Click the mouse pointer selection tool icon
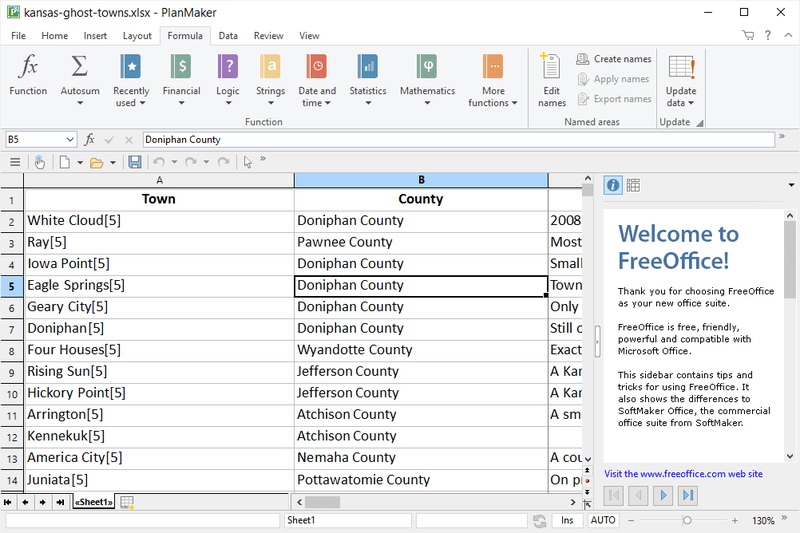The width and height of the screenshot is (800, 533). pos(247,162)
